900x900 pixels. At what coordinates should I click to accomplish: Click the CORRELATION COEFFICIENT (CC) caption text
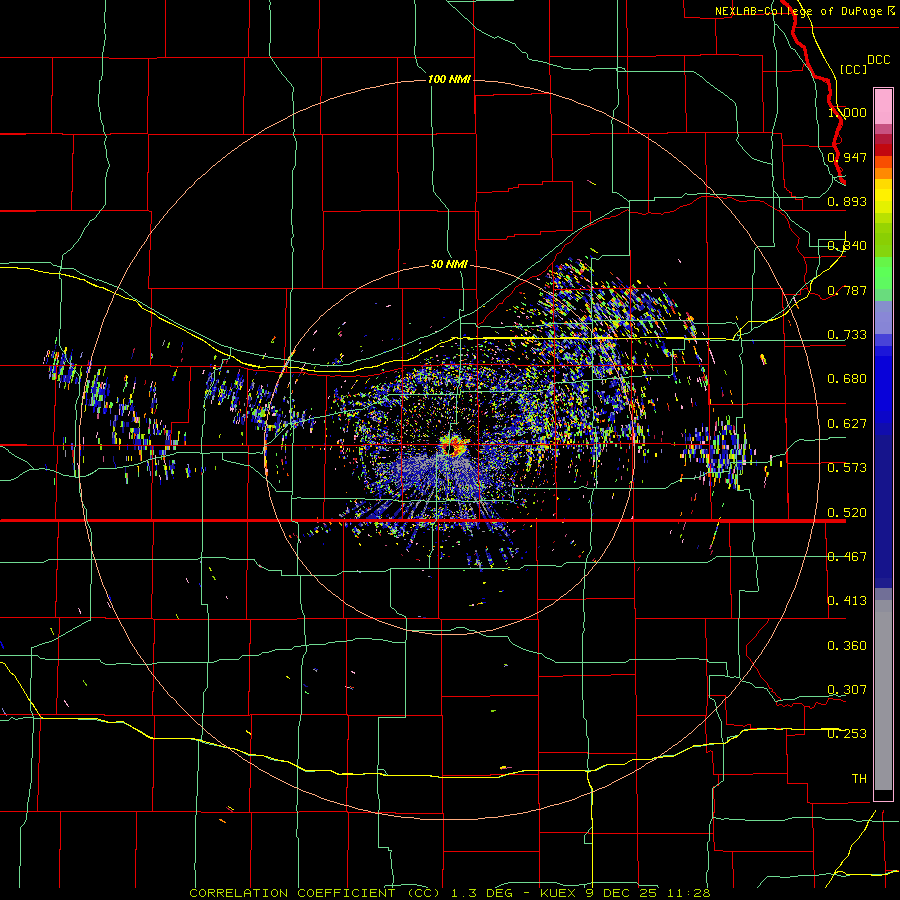[315, 893]
